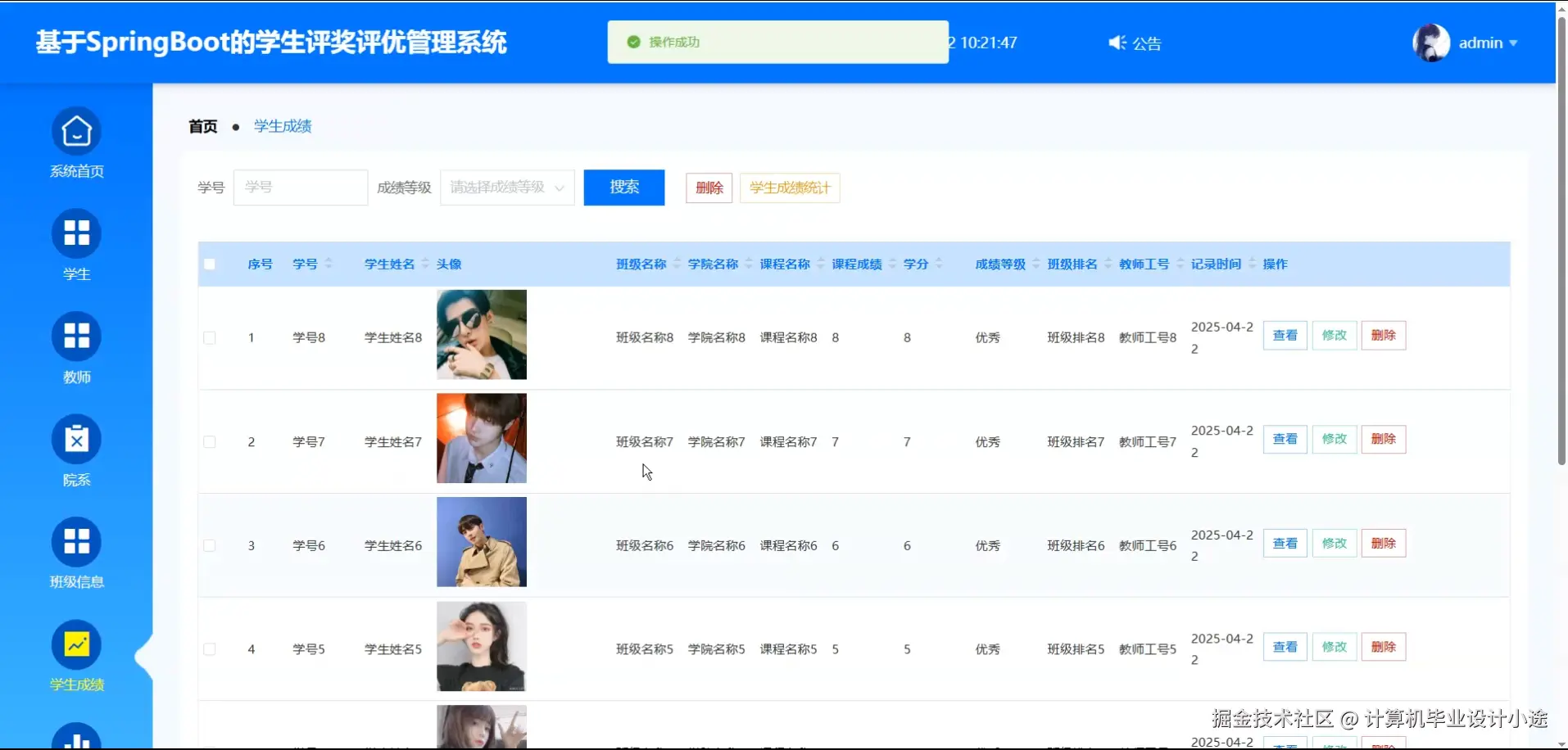Check the row for 学号7
Viewport: 1568px width, 750px height.
210,441
